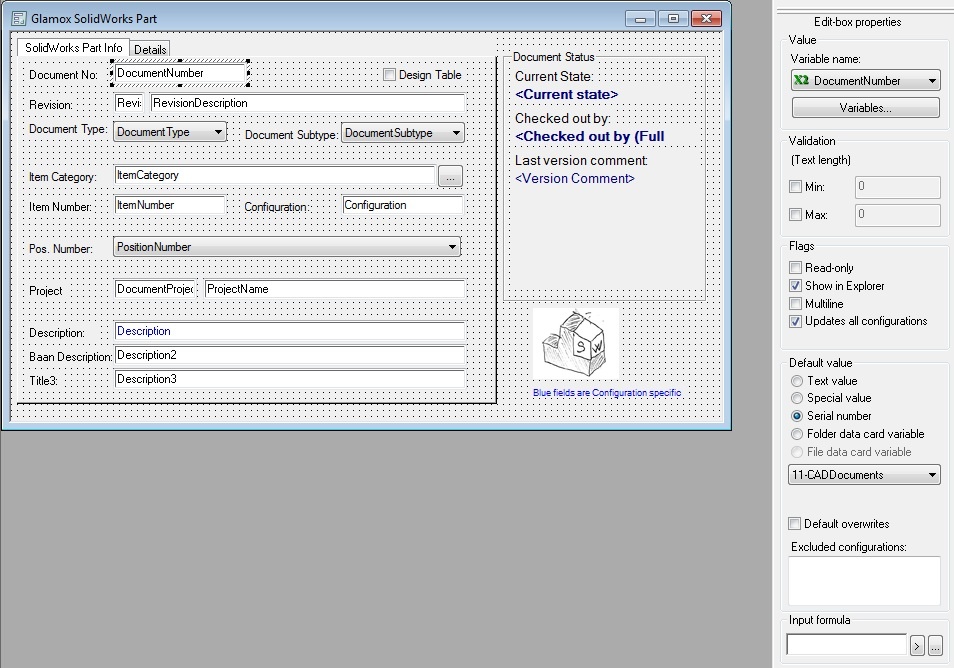
Task: Open the Variables... dialog button
Action: point(865,108)
